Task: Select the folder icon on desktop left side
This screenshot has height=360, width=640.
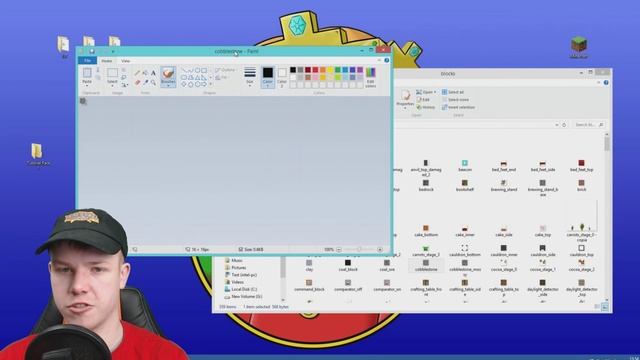Action: point(38,154)
